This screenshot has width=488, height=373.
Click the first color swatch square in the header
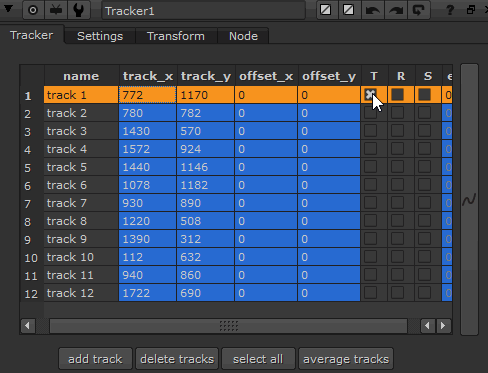point(326,10)
